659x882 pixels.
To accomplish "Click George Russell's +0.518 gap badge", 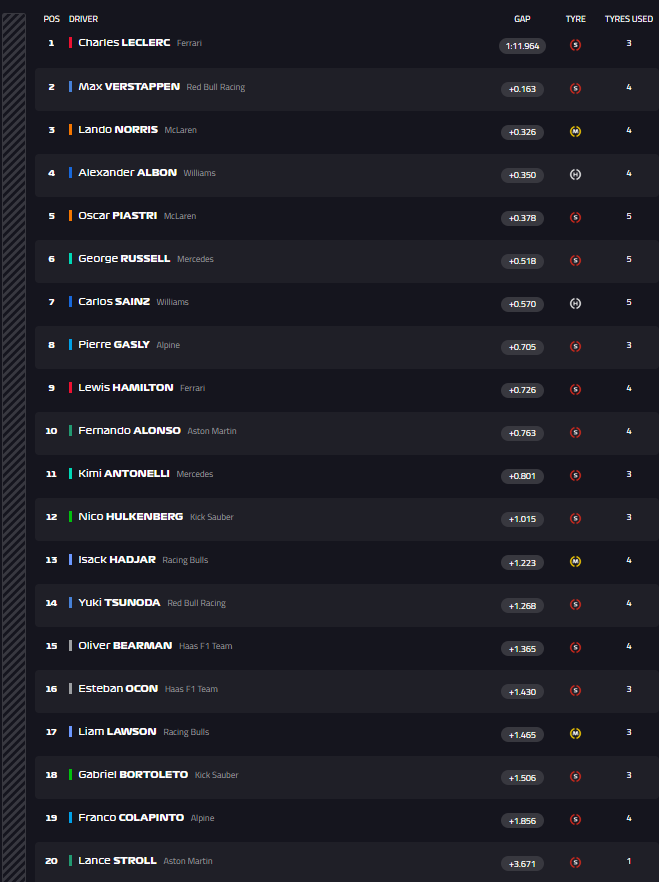I will [522, 261].
